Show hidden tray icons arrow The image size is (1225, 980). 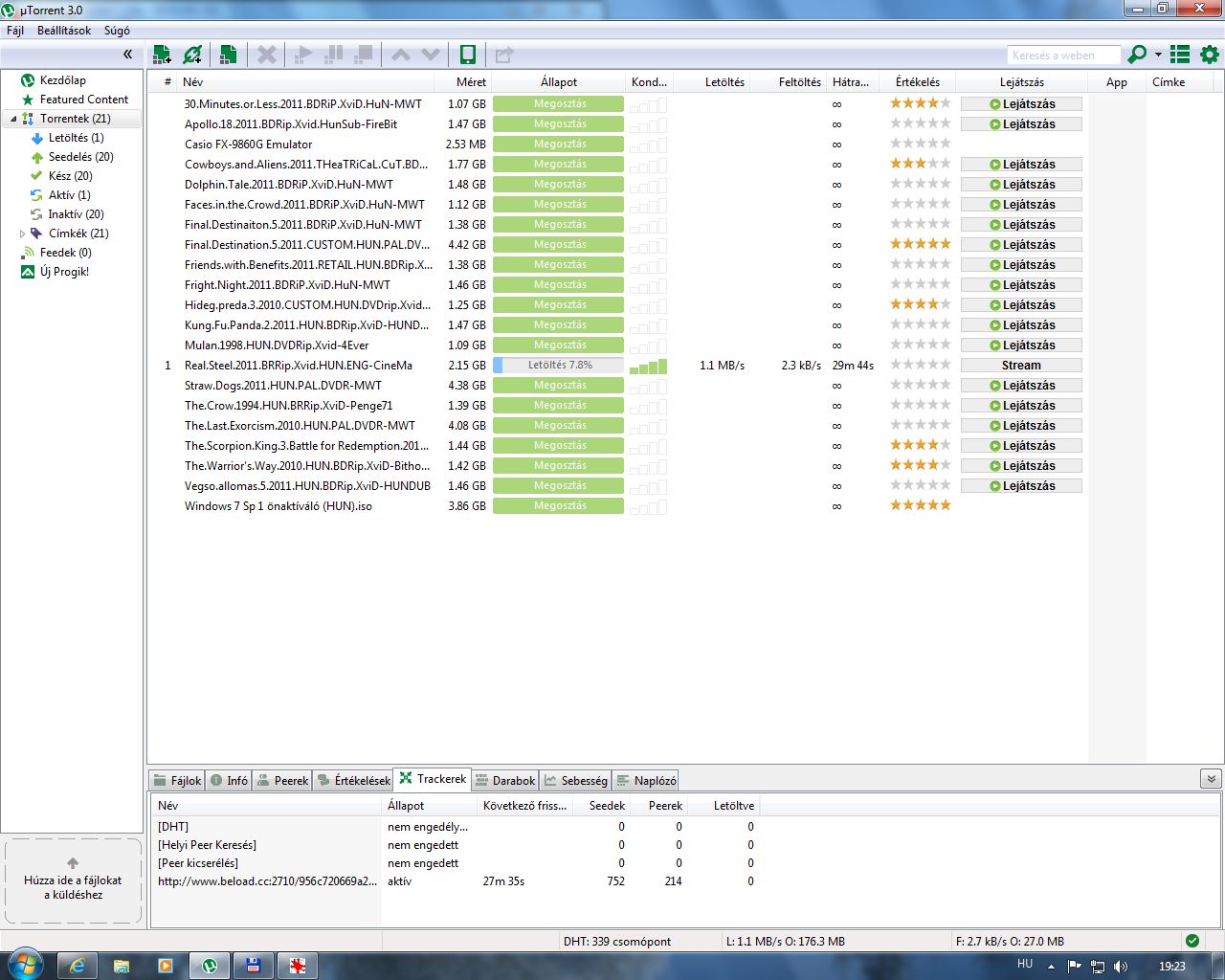coord(1051,967)
